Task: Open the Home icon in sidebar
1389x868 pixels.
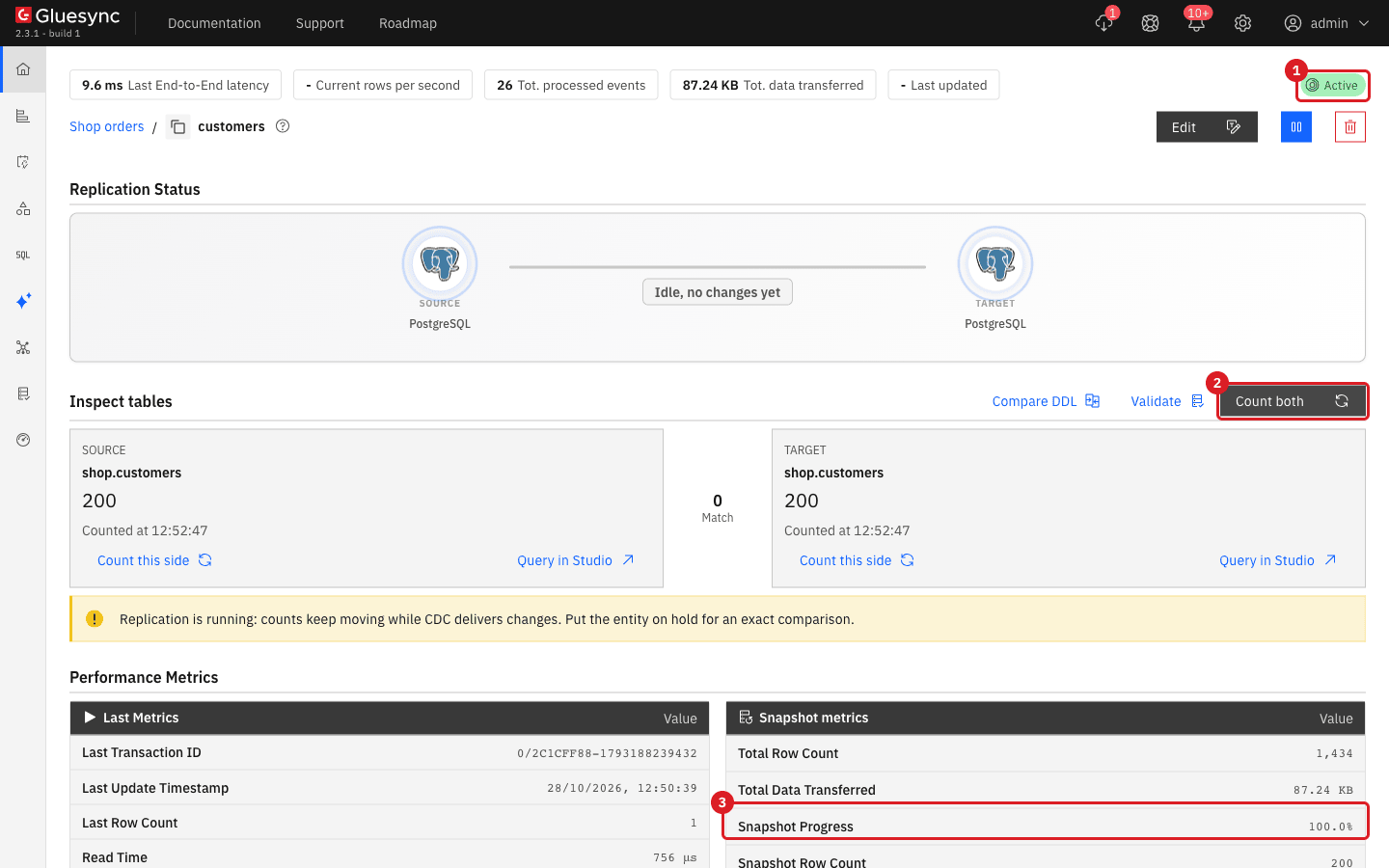Action: 23,69
